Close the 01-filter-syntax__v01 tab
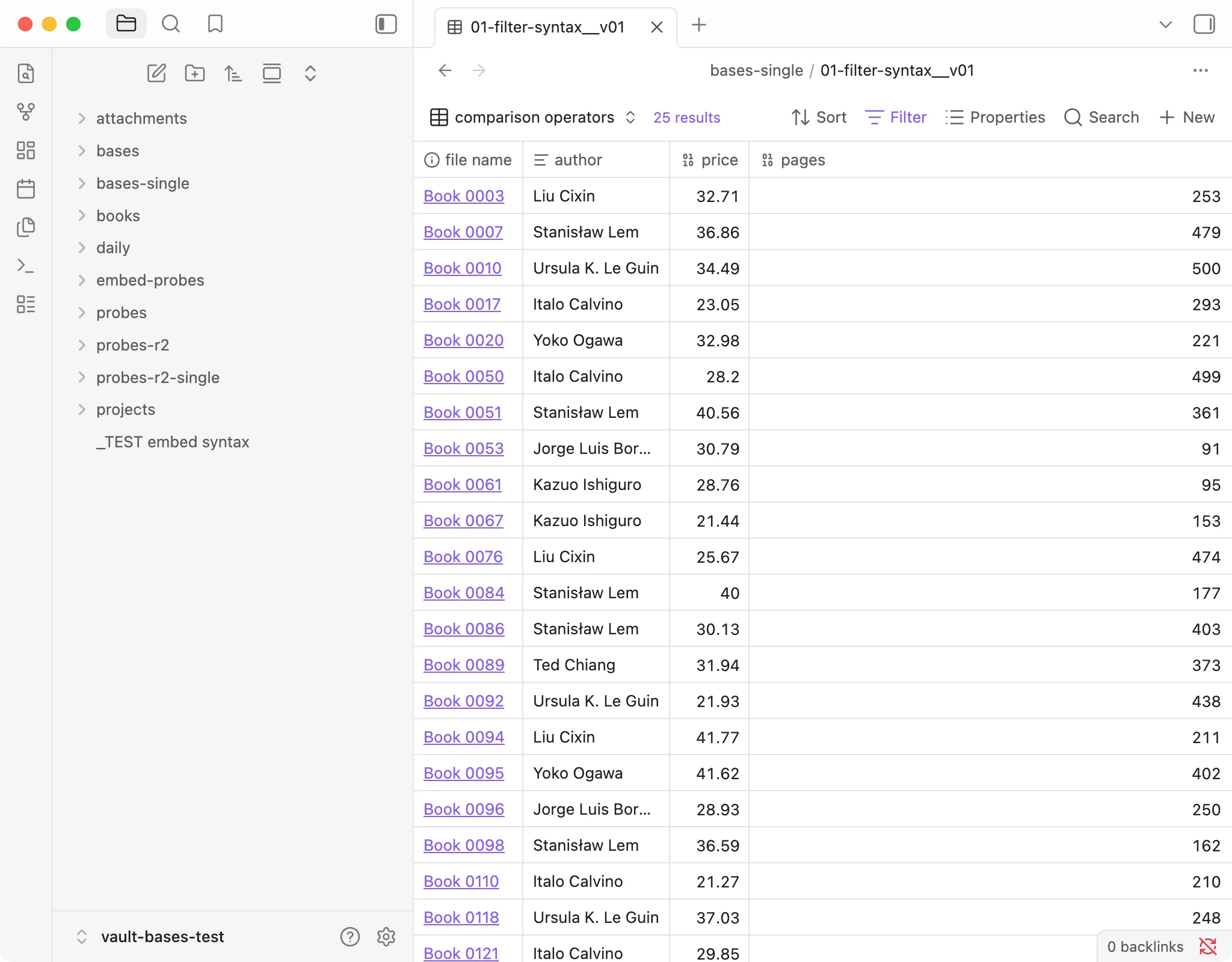The height and width of the screenshot is (962, 1232). point(657,27)
